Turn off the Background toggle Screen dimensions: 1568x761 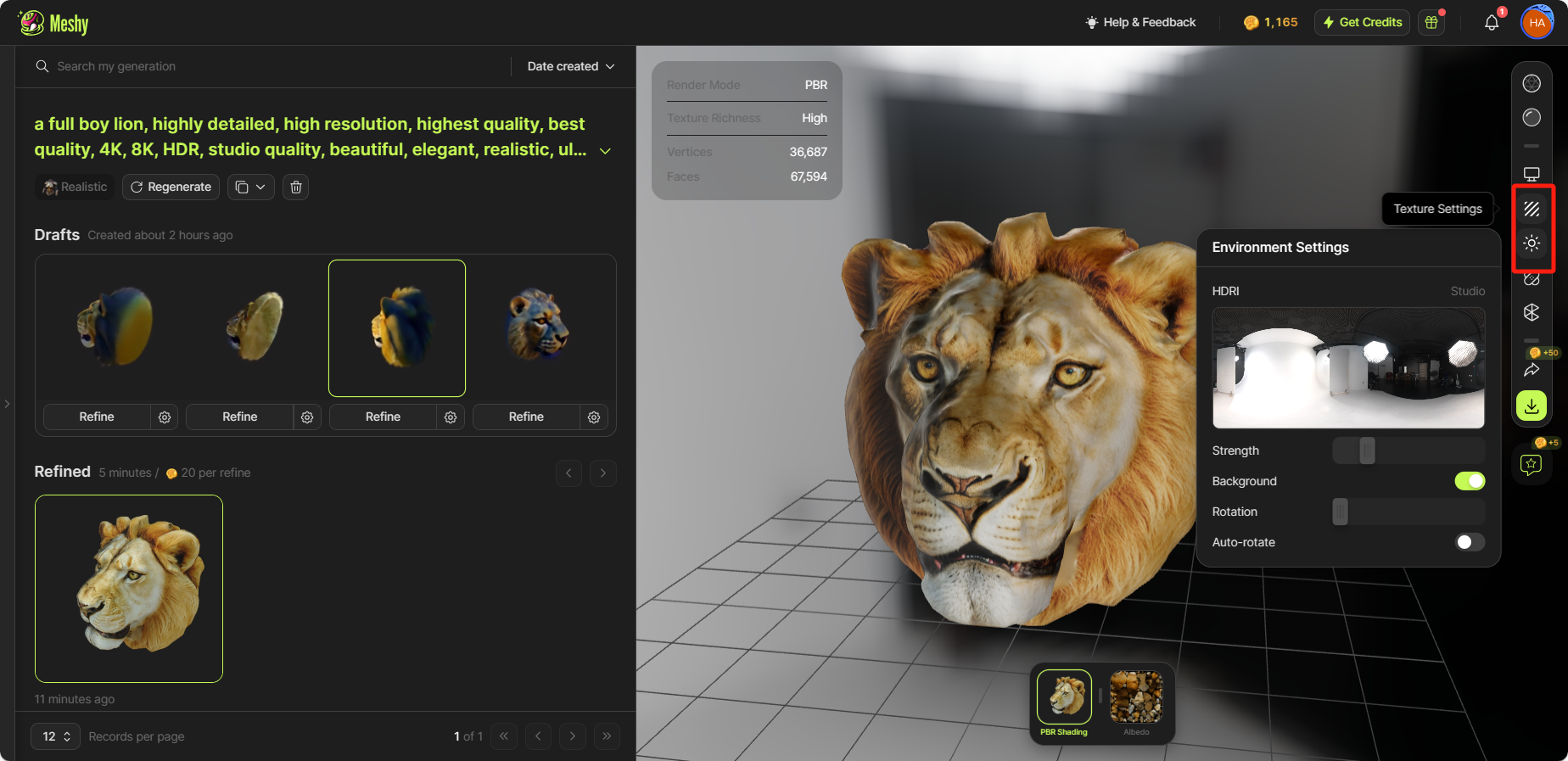[x=1470, y=481]
